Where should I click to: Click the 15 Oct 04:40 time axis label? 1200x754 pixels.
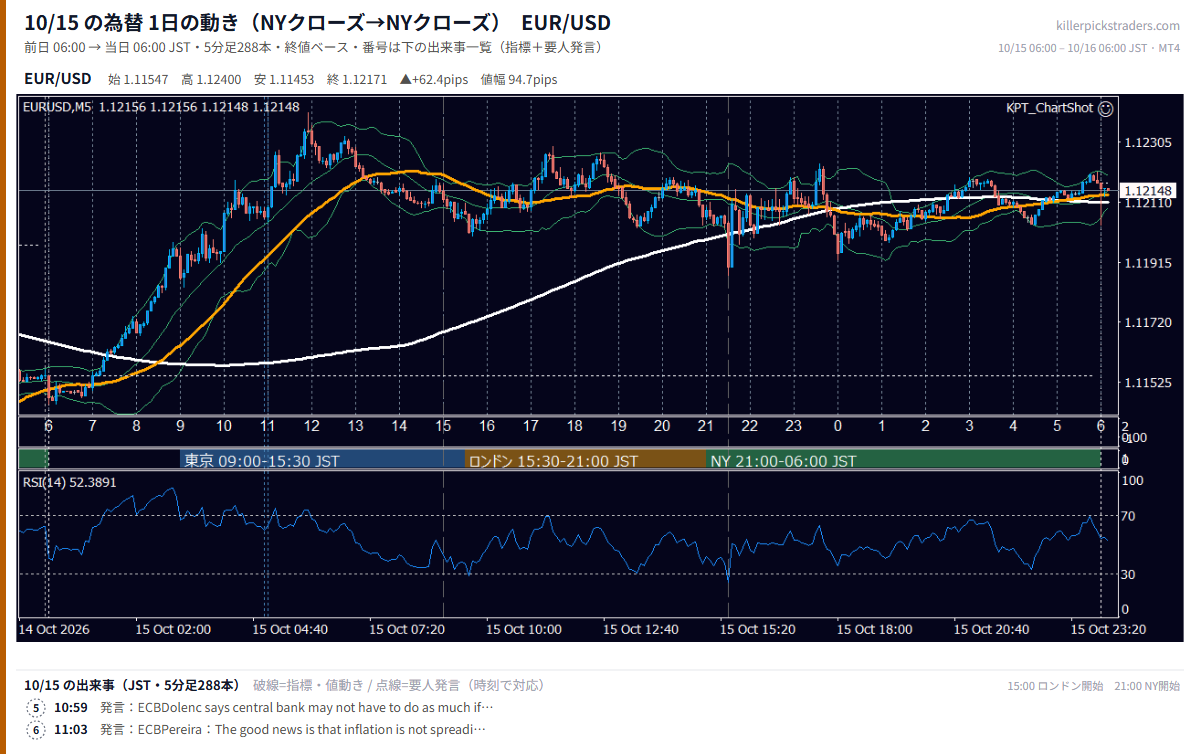tap(290, 629)
